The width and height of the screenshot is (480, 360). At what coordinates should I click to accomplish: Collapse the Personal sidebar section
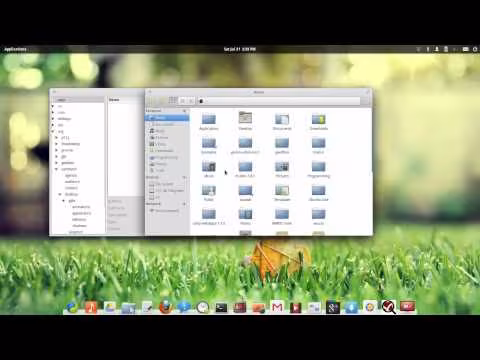point(184,111)
